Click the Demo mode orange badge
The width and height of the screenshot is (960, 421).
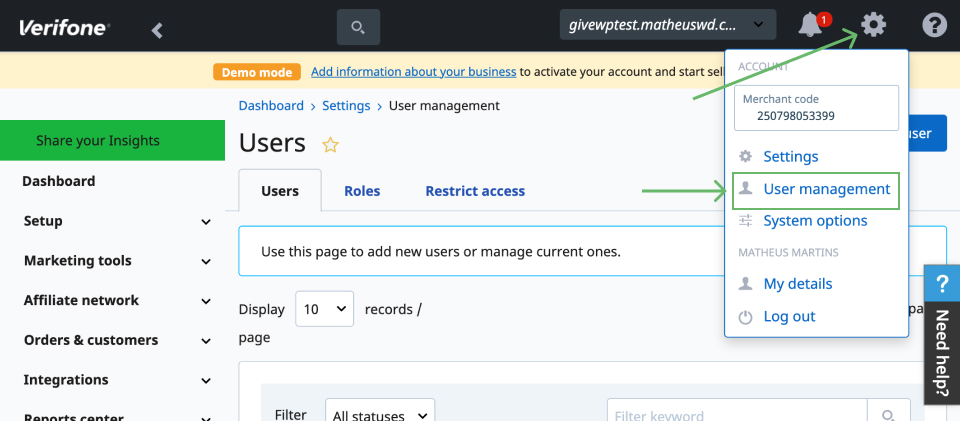[257, 72]
